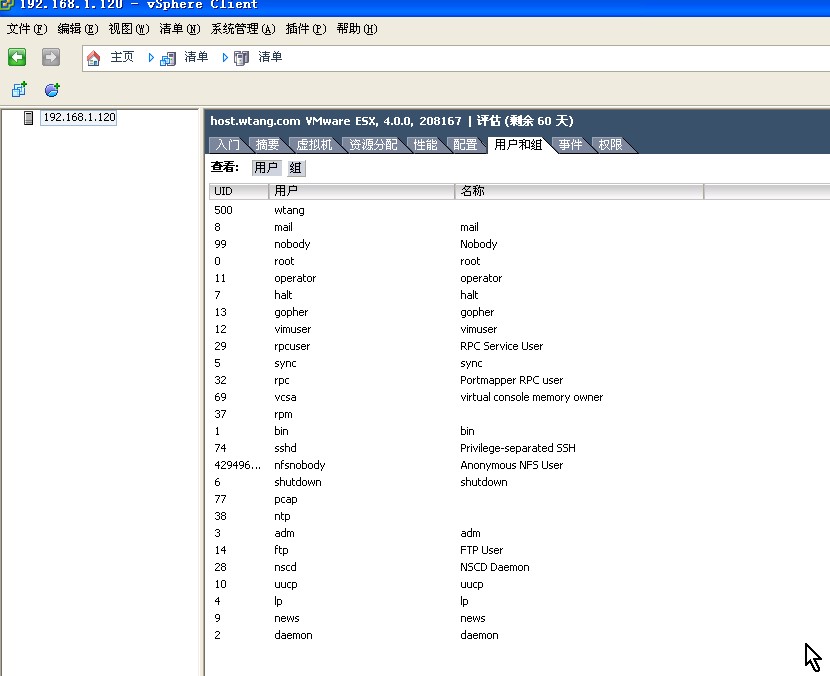Select the nscd user row
830x676 pixels.
pyautogui.click(x=519, y=567)
